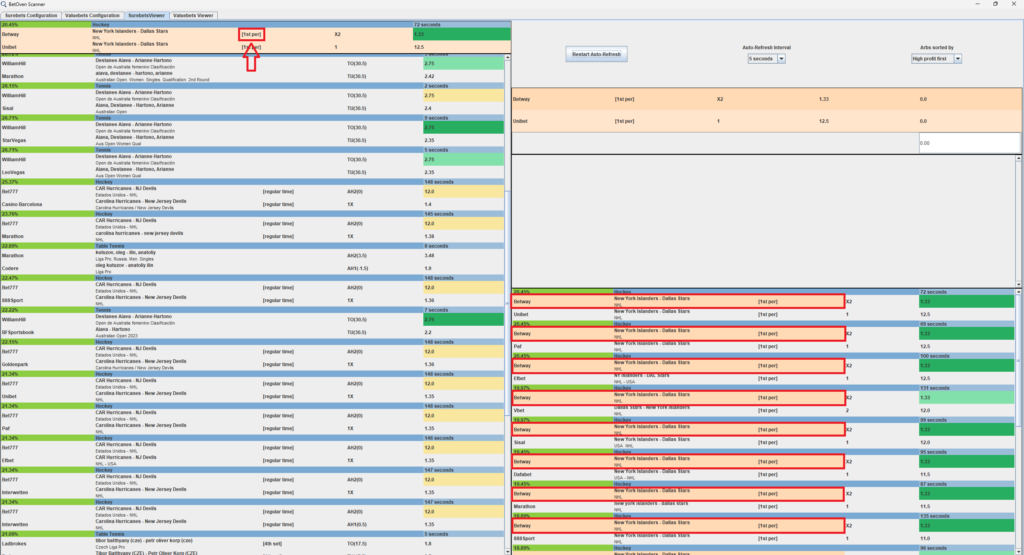Viewport: 1024px width, 555px height.
Task: Click the 3.48 odds cell
Action: pos(429,255)
